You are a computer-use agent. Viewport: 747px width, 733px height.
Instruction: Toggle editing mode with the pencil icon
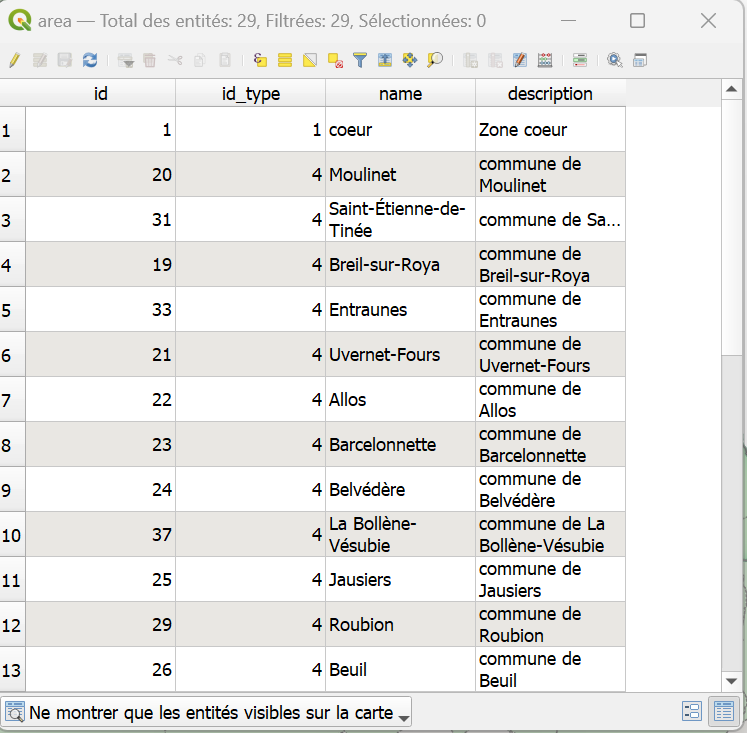tap(14, 60)
